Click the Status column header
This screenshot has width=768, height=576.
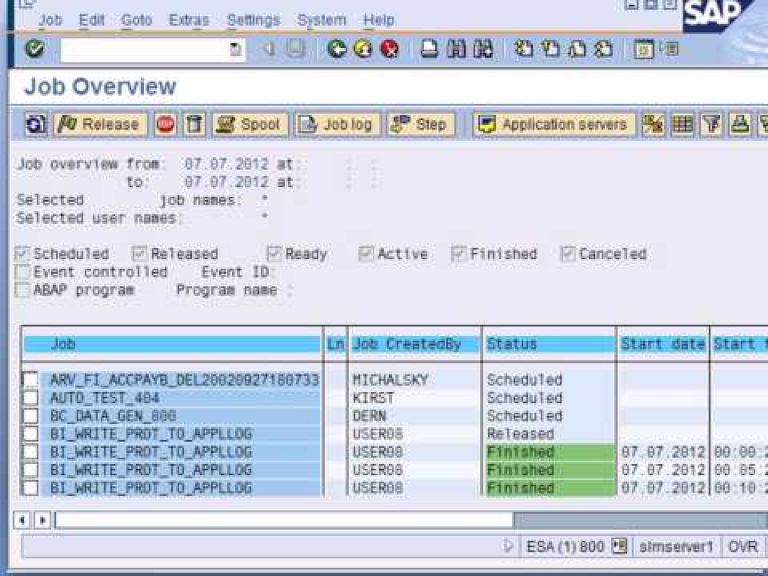click(547, 344)
